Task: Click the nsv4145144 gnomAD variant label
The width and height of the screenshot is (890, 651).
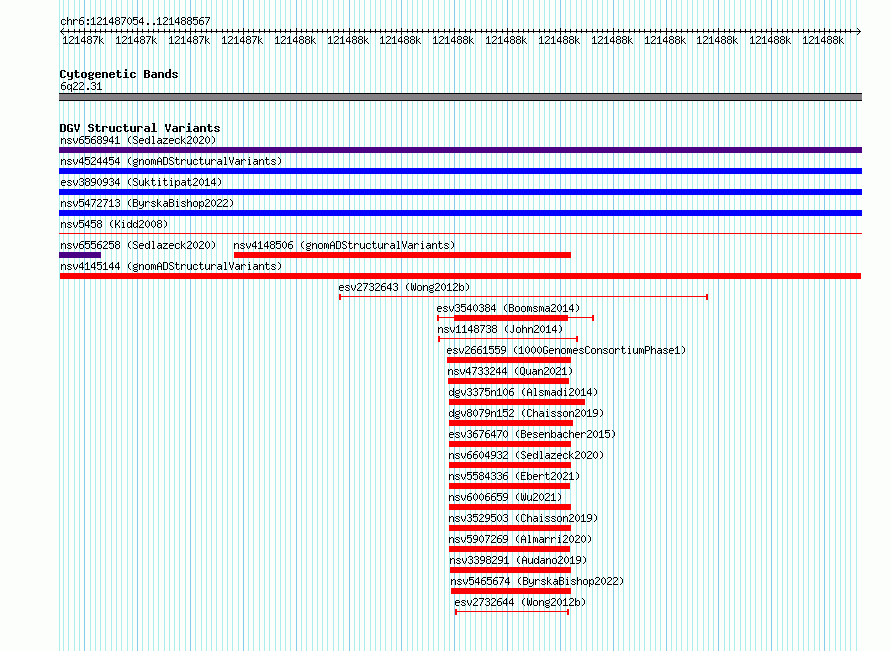Action: (171, 266)
